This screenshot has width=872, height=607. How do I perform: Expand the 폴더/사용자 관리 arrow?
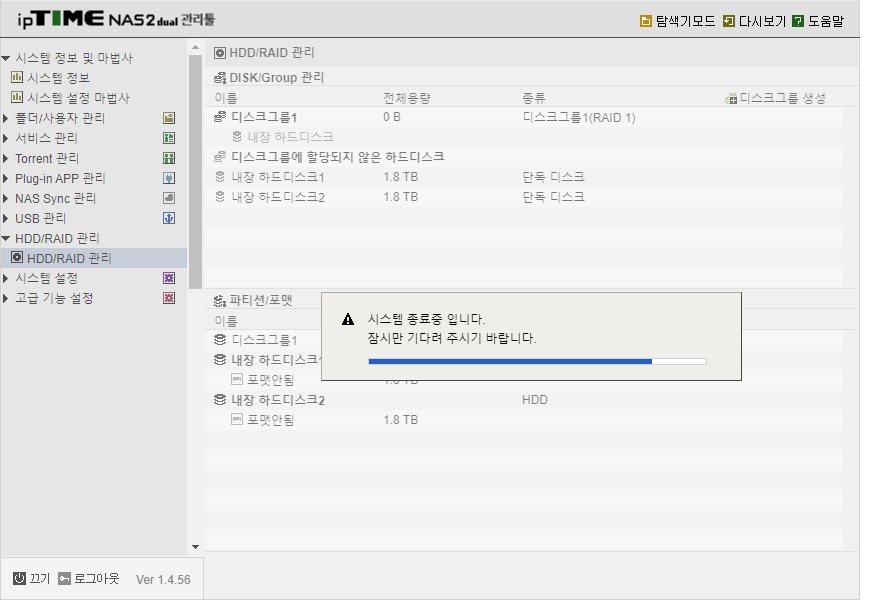click(x=6, y=118)
